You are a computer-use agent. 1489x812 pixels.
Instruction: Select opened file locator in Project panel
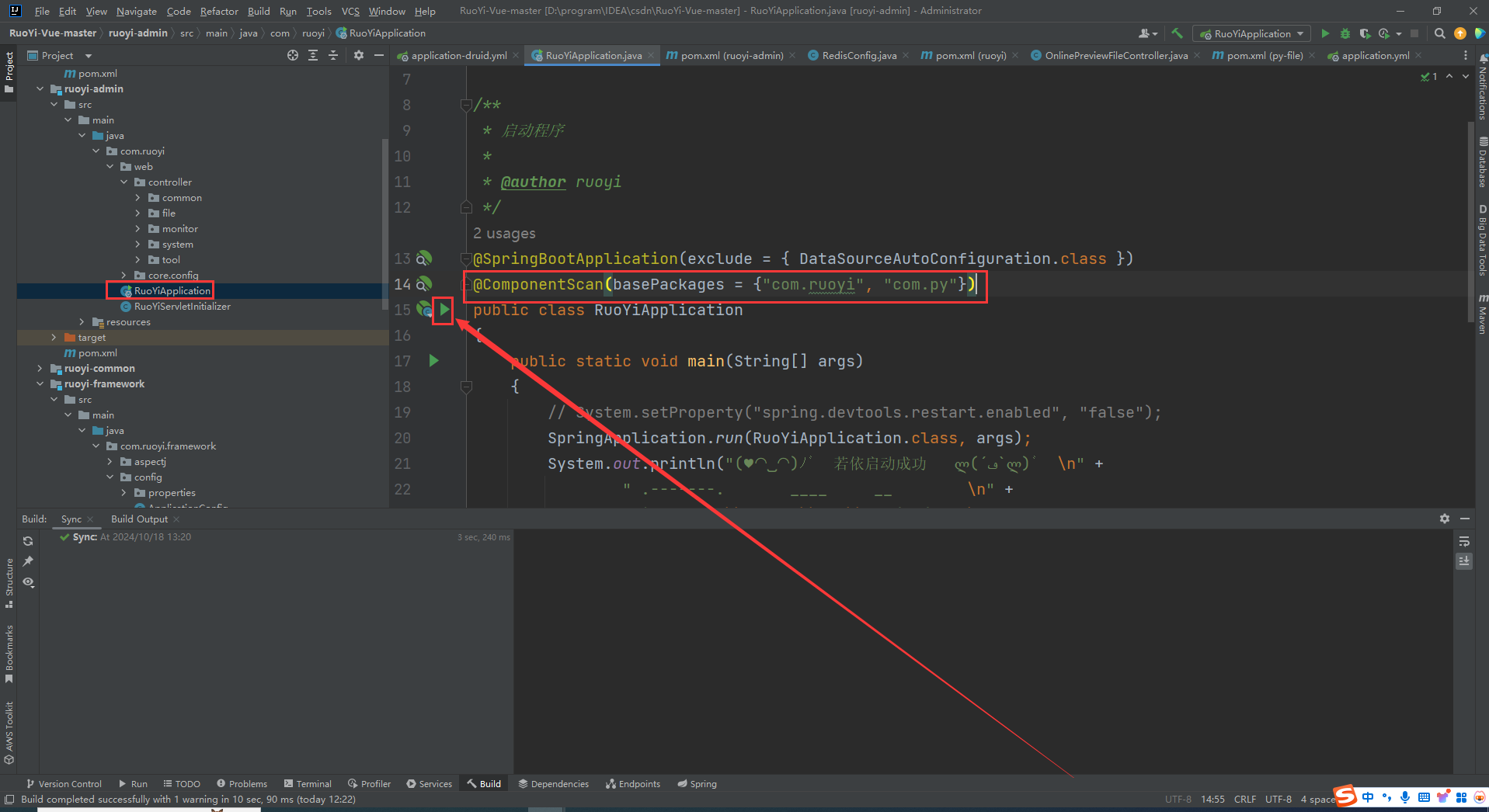[293, 55]
